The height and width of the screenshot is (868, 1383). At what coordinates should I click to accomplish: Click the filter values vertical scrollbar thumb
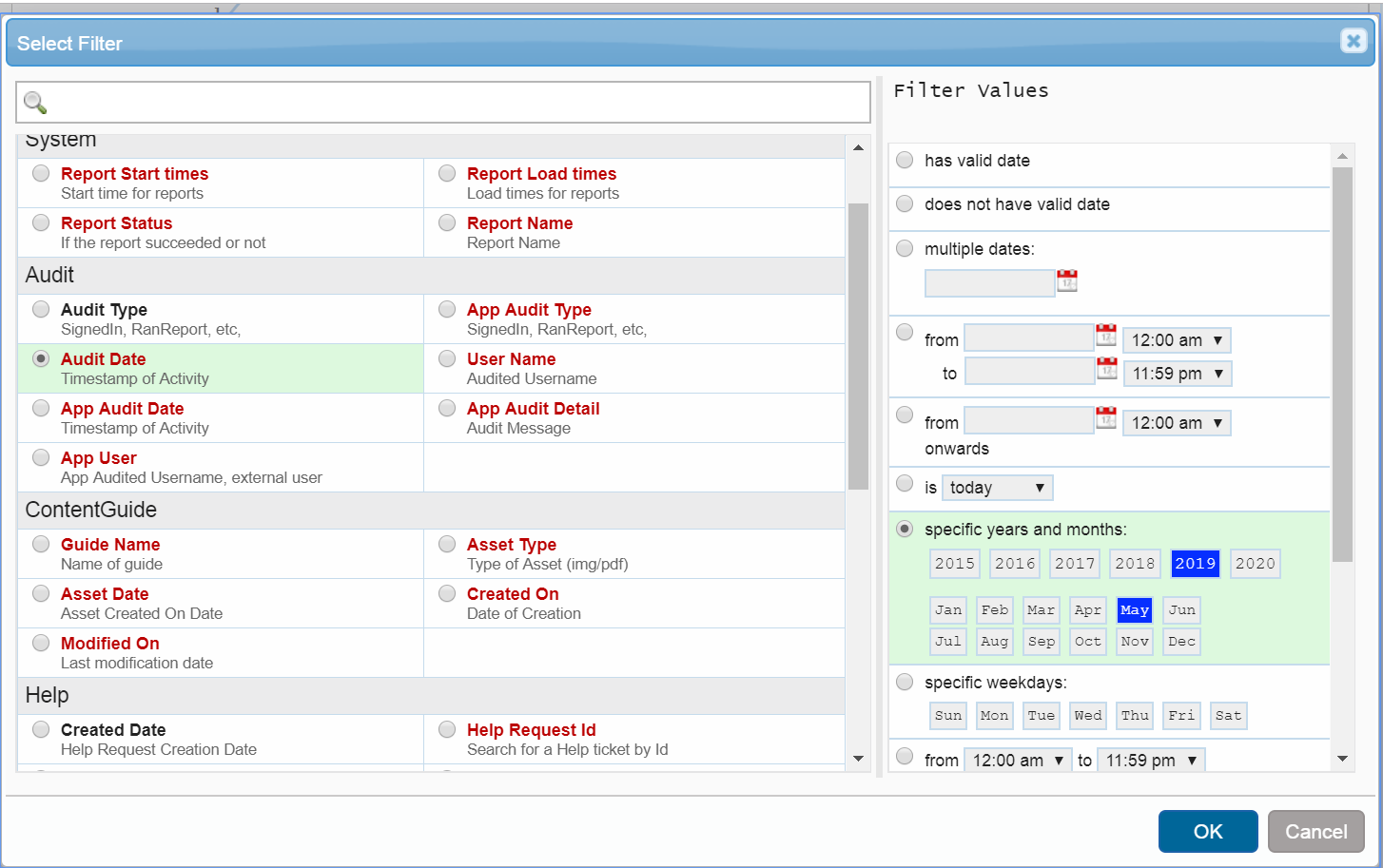click(x=1342, y=361)
